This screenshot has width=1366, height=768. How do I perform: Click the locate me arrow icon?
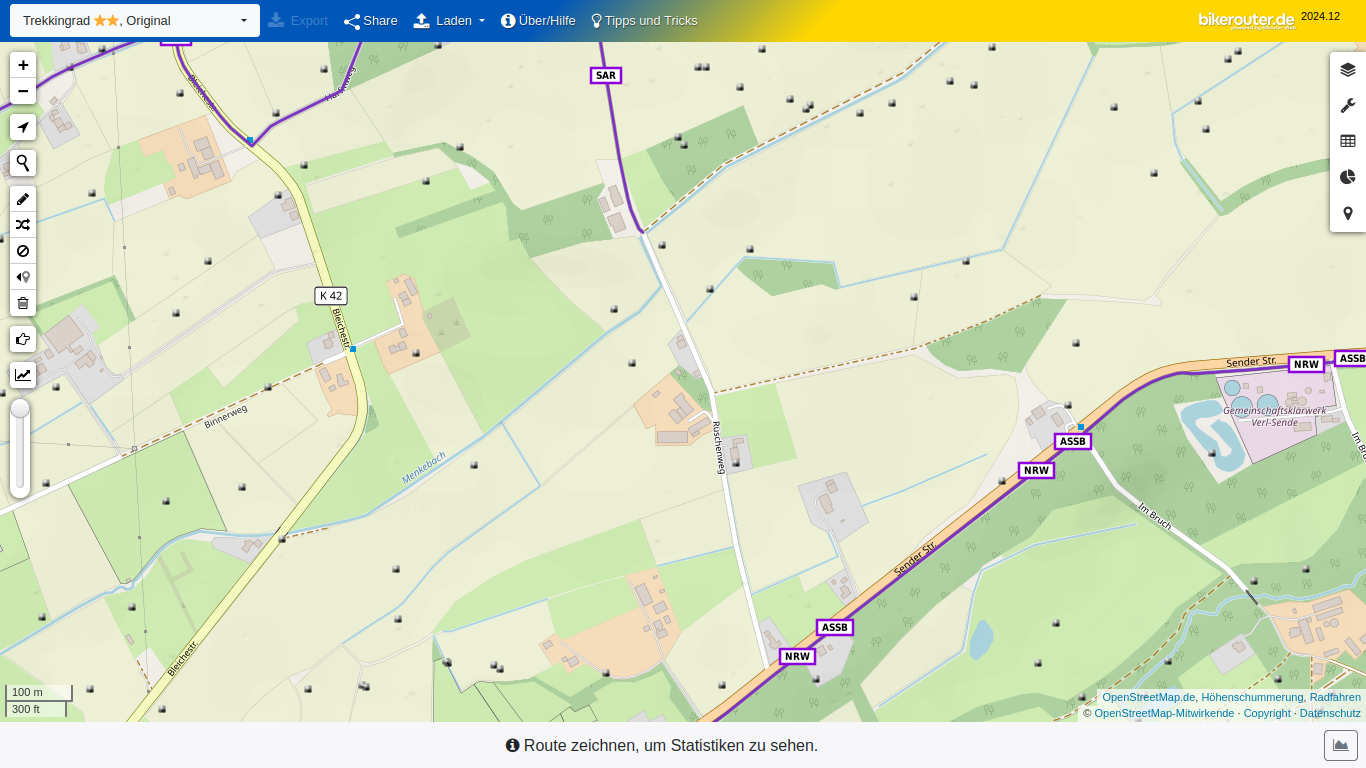(x=23, y=127)
